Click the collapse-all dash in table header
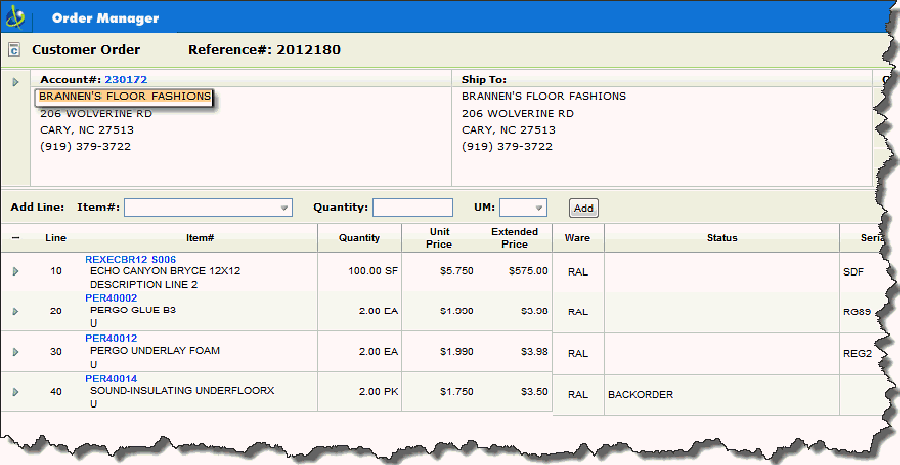The width and height of the screenshot is (900, 465). click(15, 238)
